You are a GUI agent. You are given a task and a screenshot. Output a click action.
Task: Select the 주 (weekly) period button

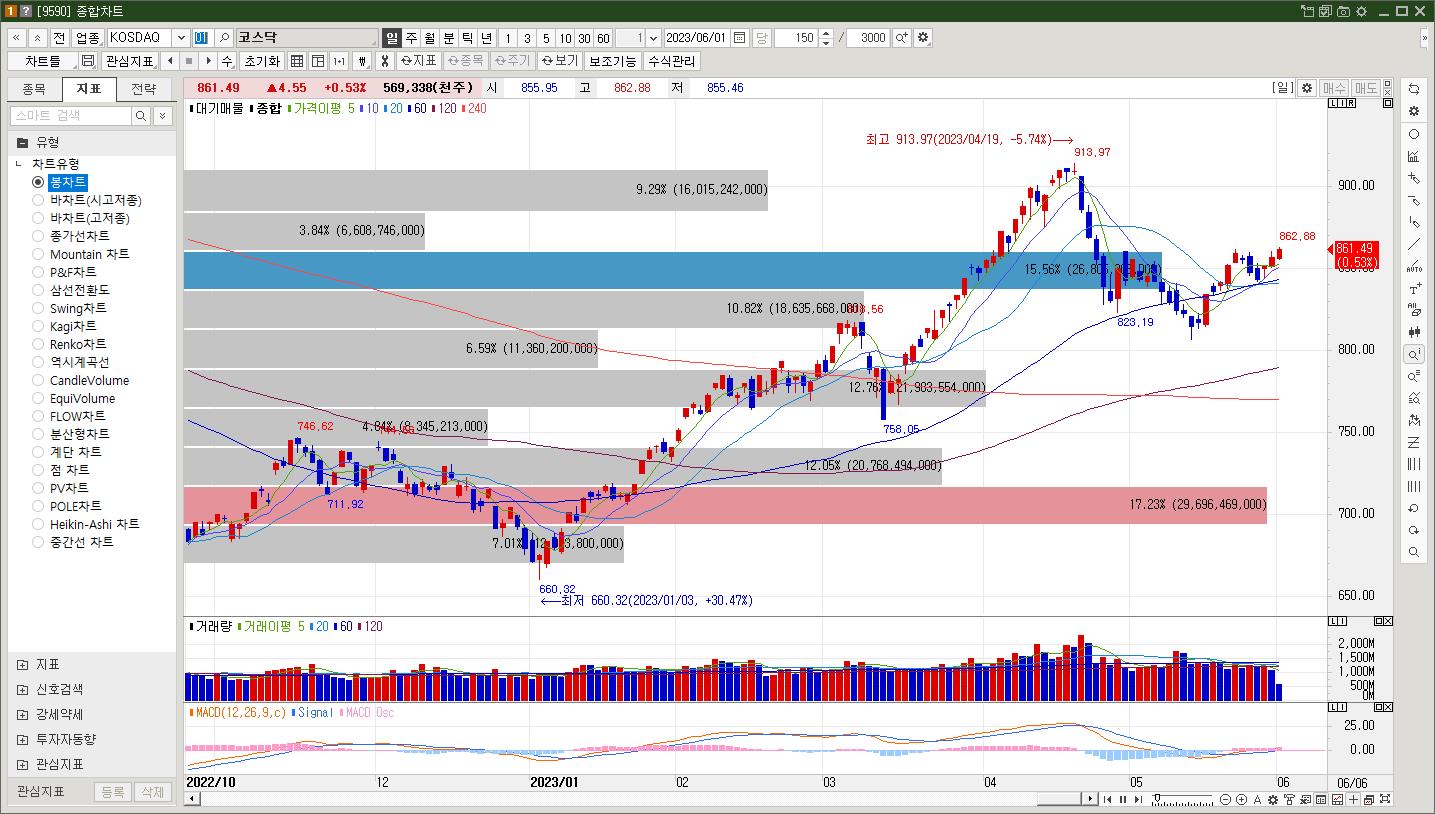411,38
